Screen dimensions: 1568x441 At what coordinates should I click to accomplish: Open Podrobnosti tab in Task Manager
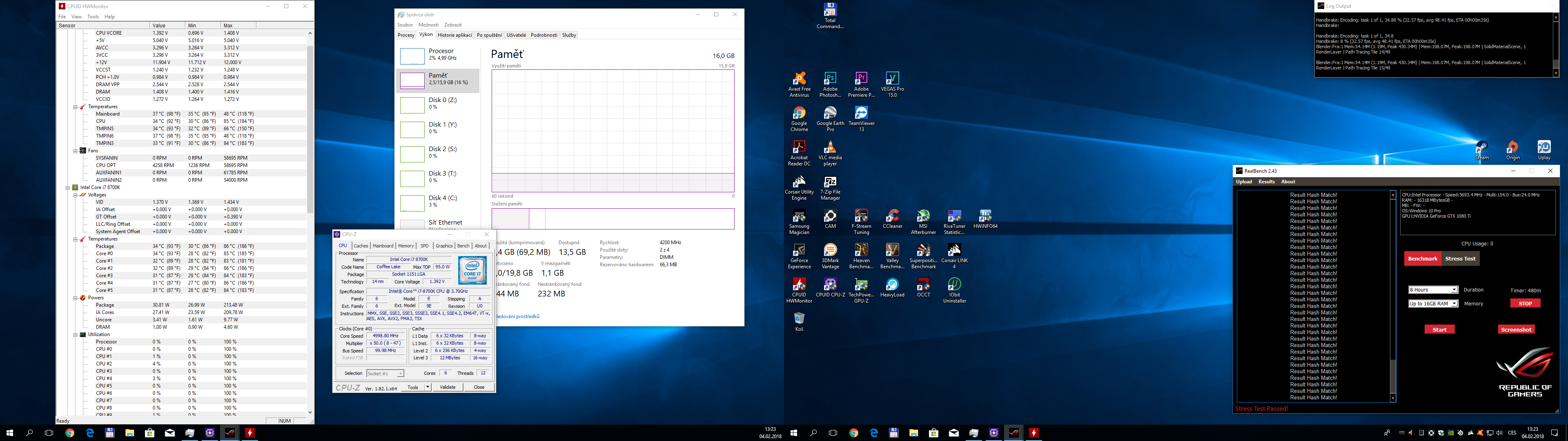tap(543, 36)
